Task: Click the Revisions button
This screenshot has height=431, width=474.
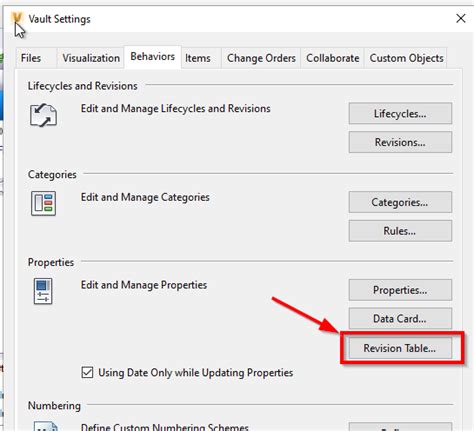Action: pyautogui.click(x=400, y=142)
